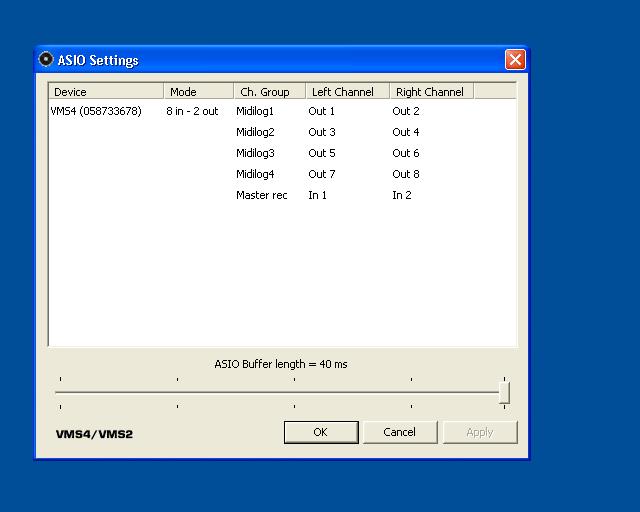
Task: Close the ASIO Settings dialog
Action: pyautogui.click(x=515, y=60)
